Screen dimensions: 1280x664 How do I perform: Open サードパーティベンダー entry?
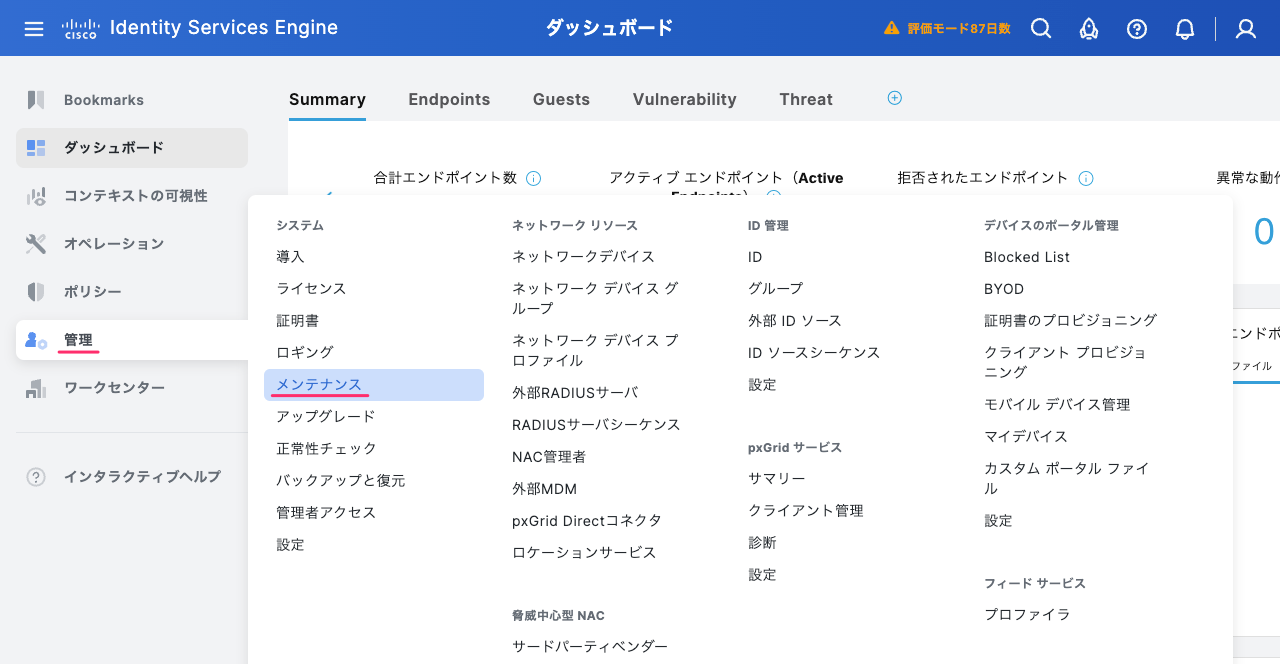(x=590, y=647)
